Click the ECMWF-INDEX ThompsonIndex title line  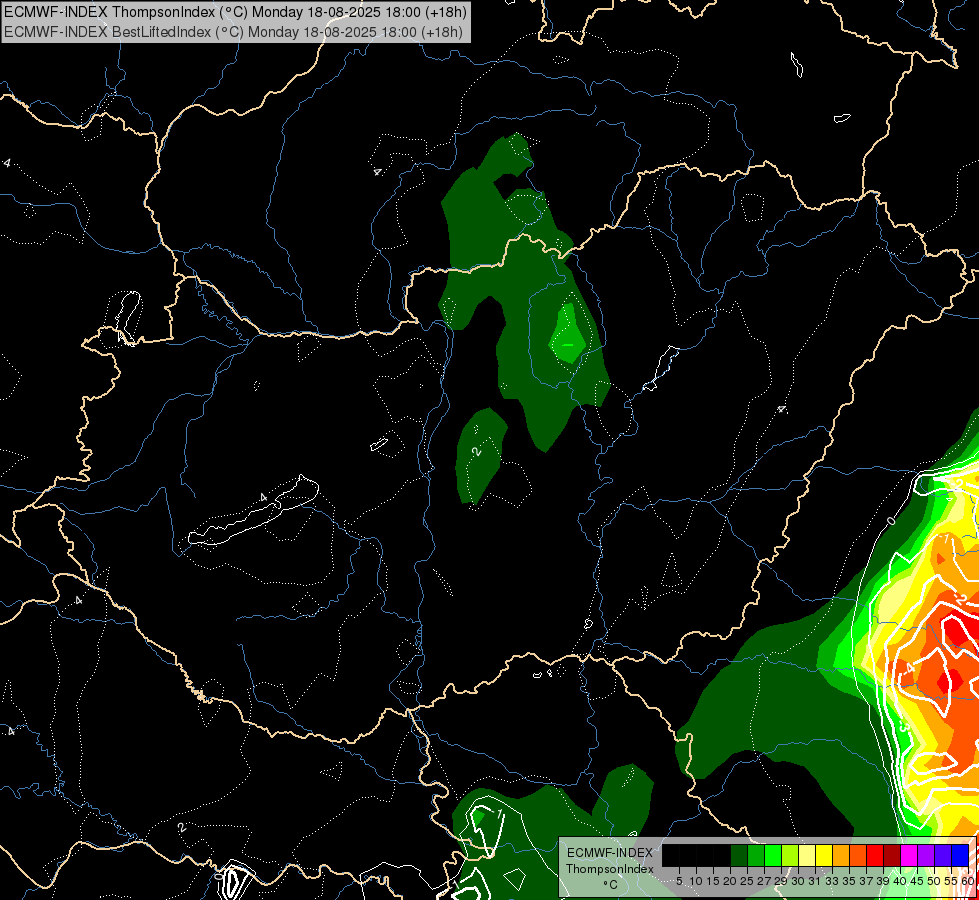pyautogui.click(x=235, y=11)
